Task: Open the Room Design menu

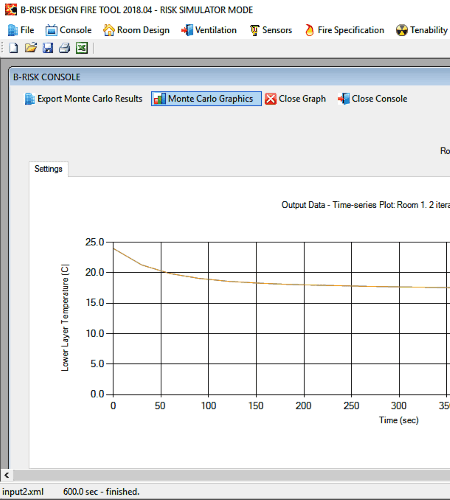Action: tap(136, 30)
